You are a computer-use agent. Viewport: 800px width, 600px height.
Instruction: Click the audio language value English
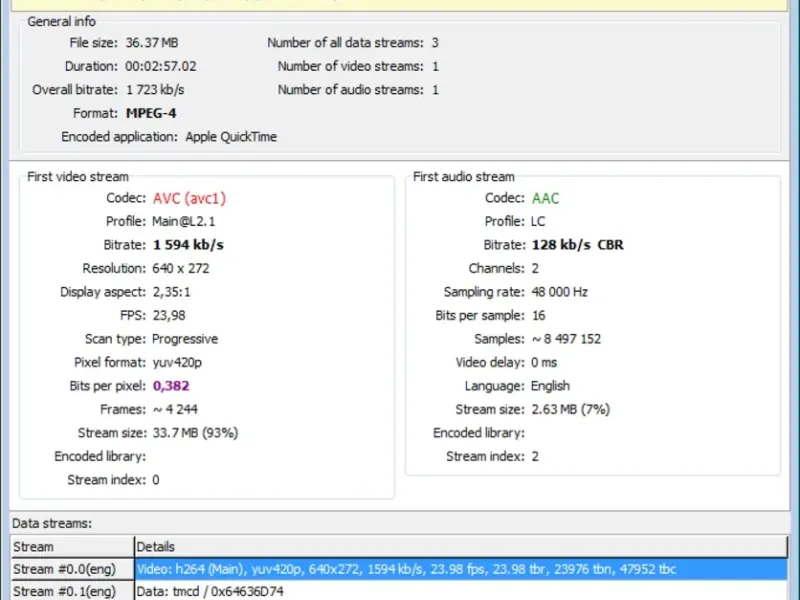coord(551,386)
